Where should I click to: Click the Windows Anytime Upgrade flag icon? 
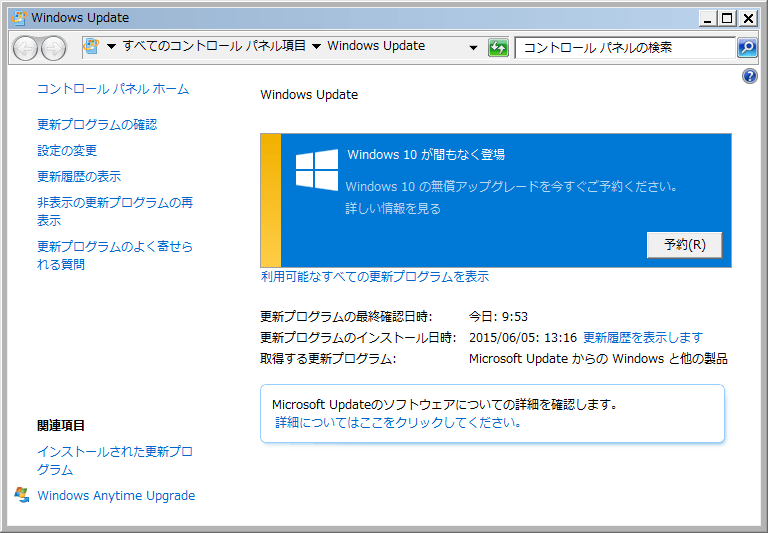pyautogui.click(x=21, y=495)
